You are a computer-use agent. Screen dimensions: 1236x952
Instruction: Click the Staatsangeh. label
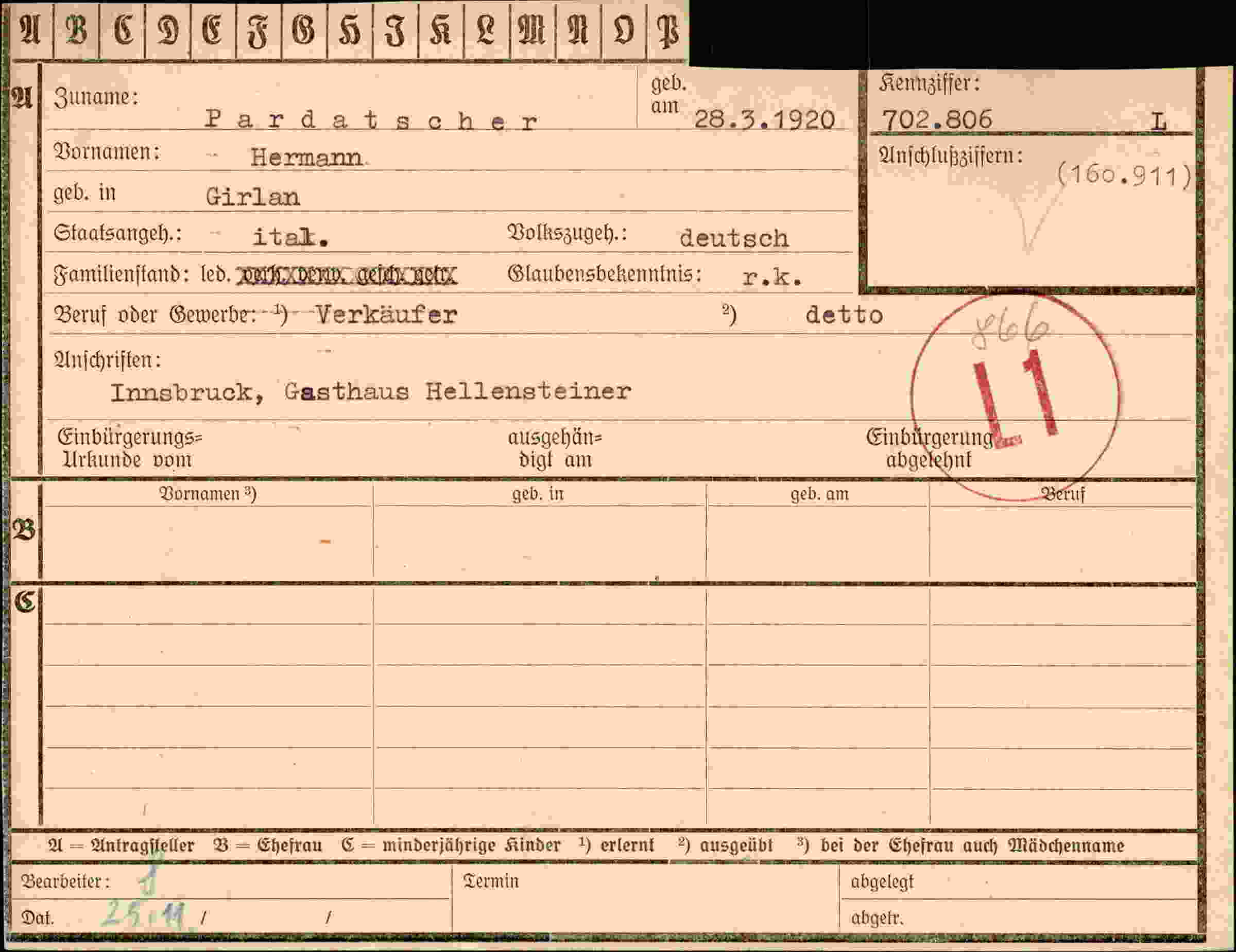[x=118, y=233]
